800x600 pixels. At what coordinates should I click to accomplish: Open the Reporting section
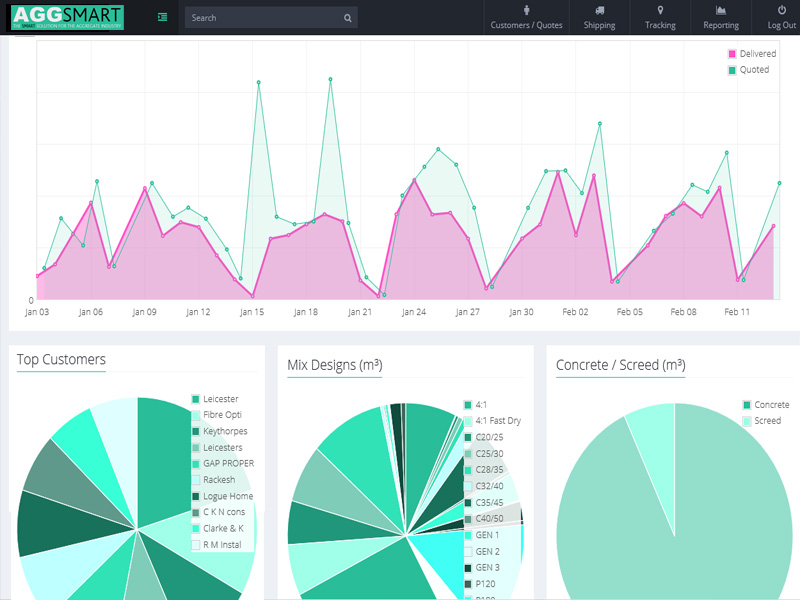click(720, 18)
